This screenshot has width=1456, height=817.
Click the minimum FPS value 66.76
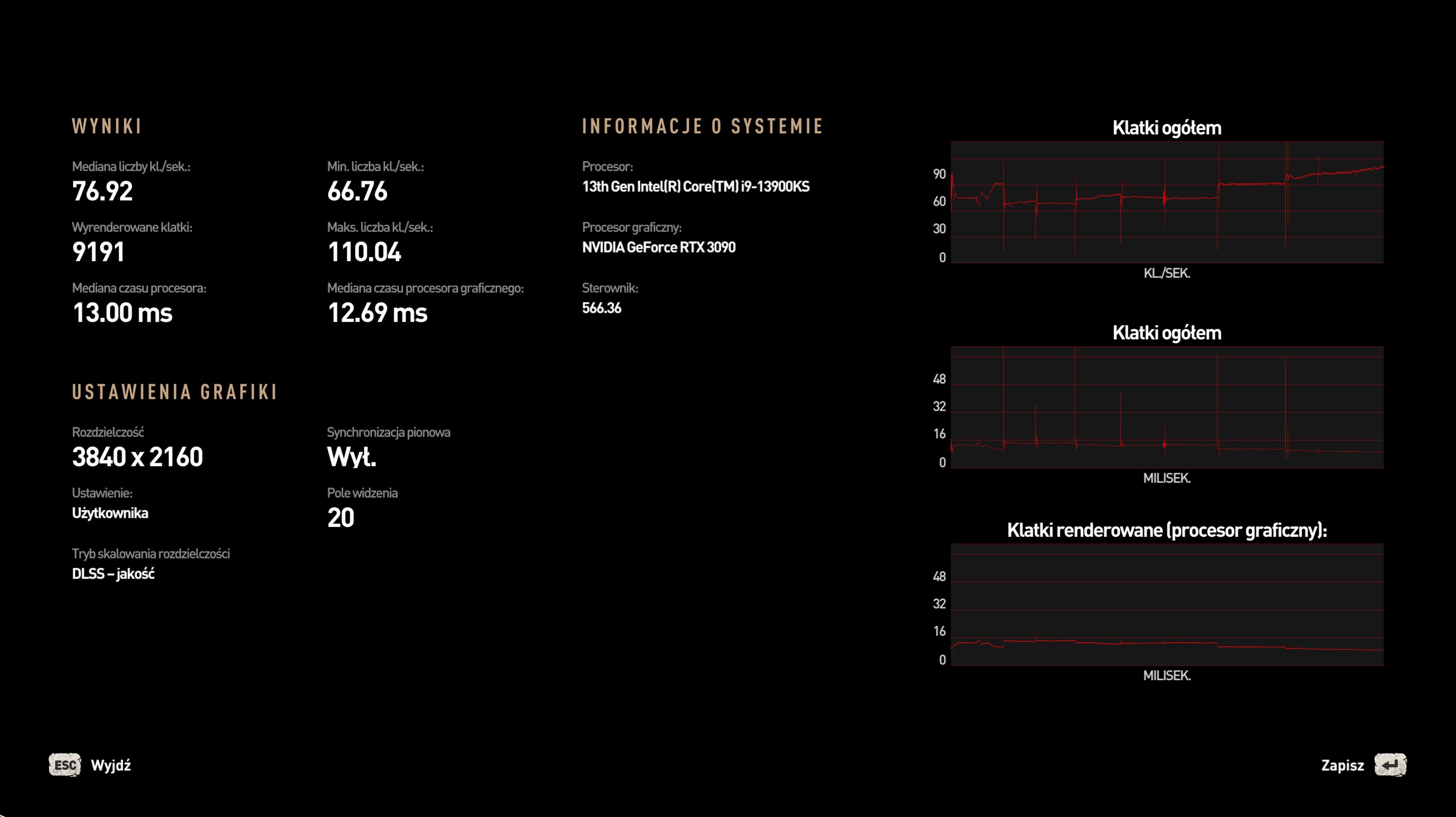[357, 191]
